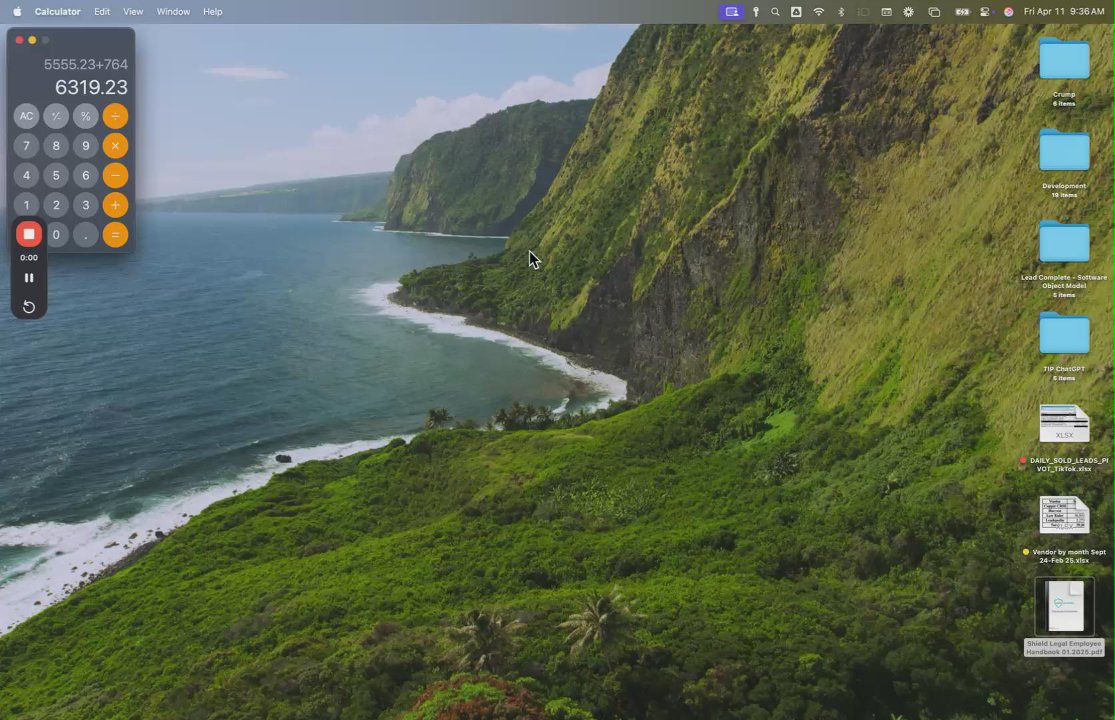Tap the digit 0 key

coord(57,235)
